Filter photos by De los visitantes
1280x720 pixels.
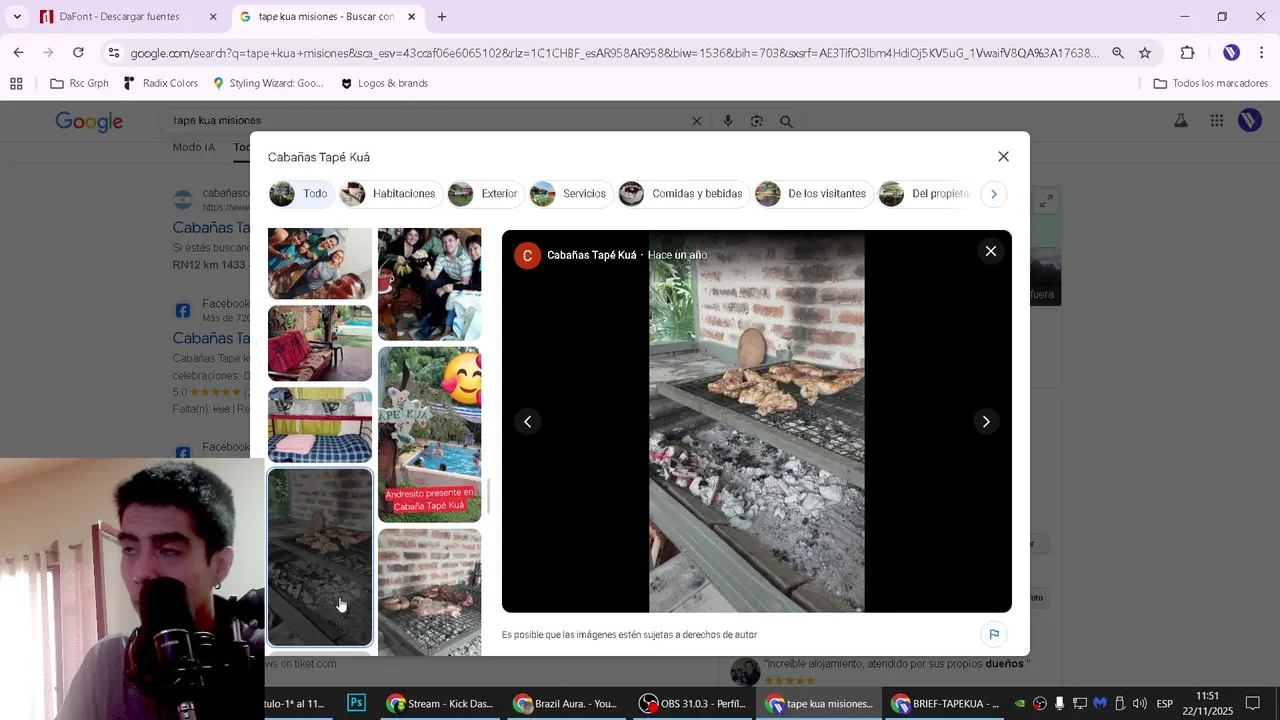(x=812, y=194)
